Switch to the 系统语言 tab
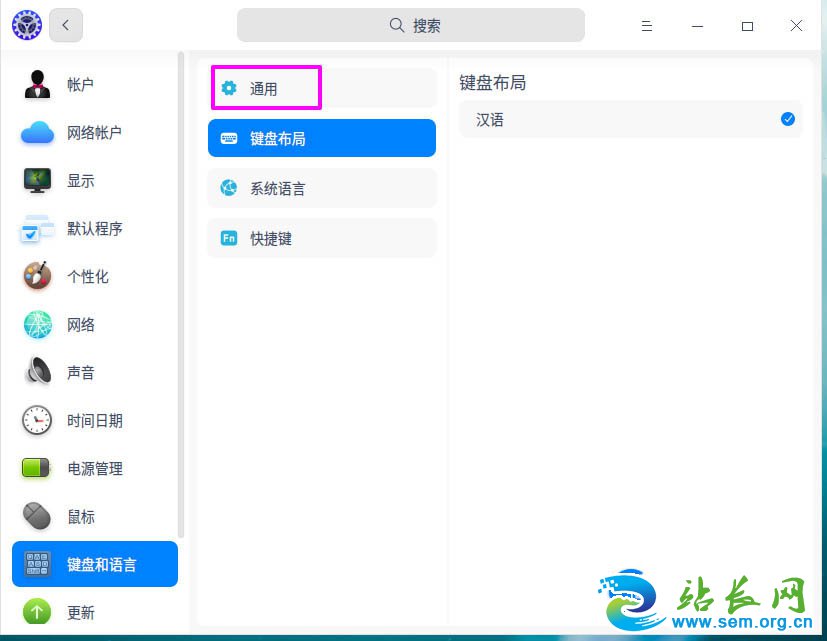 click(x=321, y=189)
